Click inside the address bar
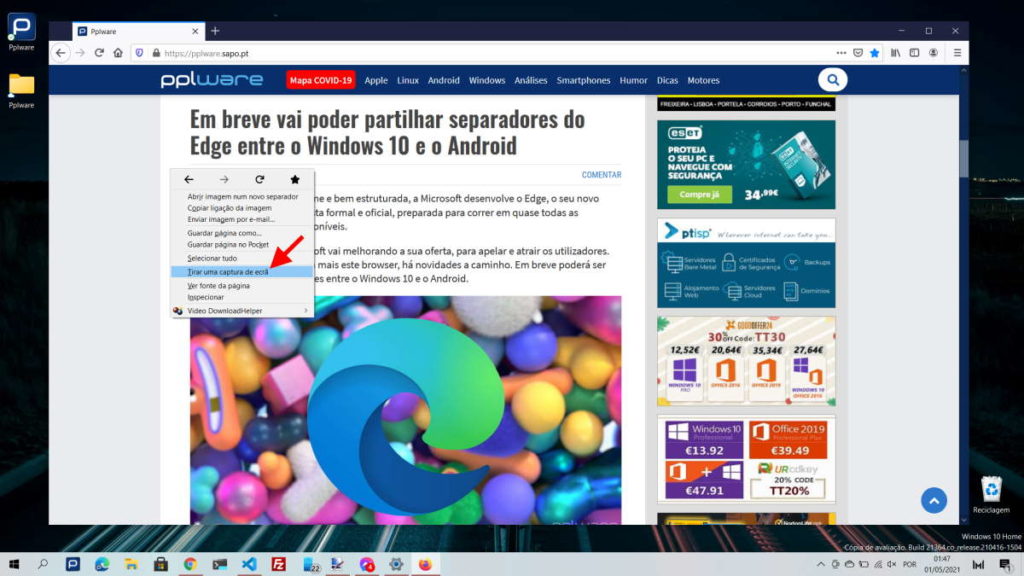This screenshot has height=576, width=1024. (x=400, y=52)
